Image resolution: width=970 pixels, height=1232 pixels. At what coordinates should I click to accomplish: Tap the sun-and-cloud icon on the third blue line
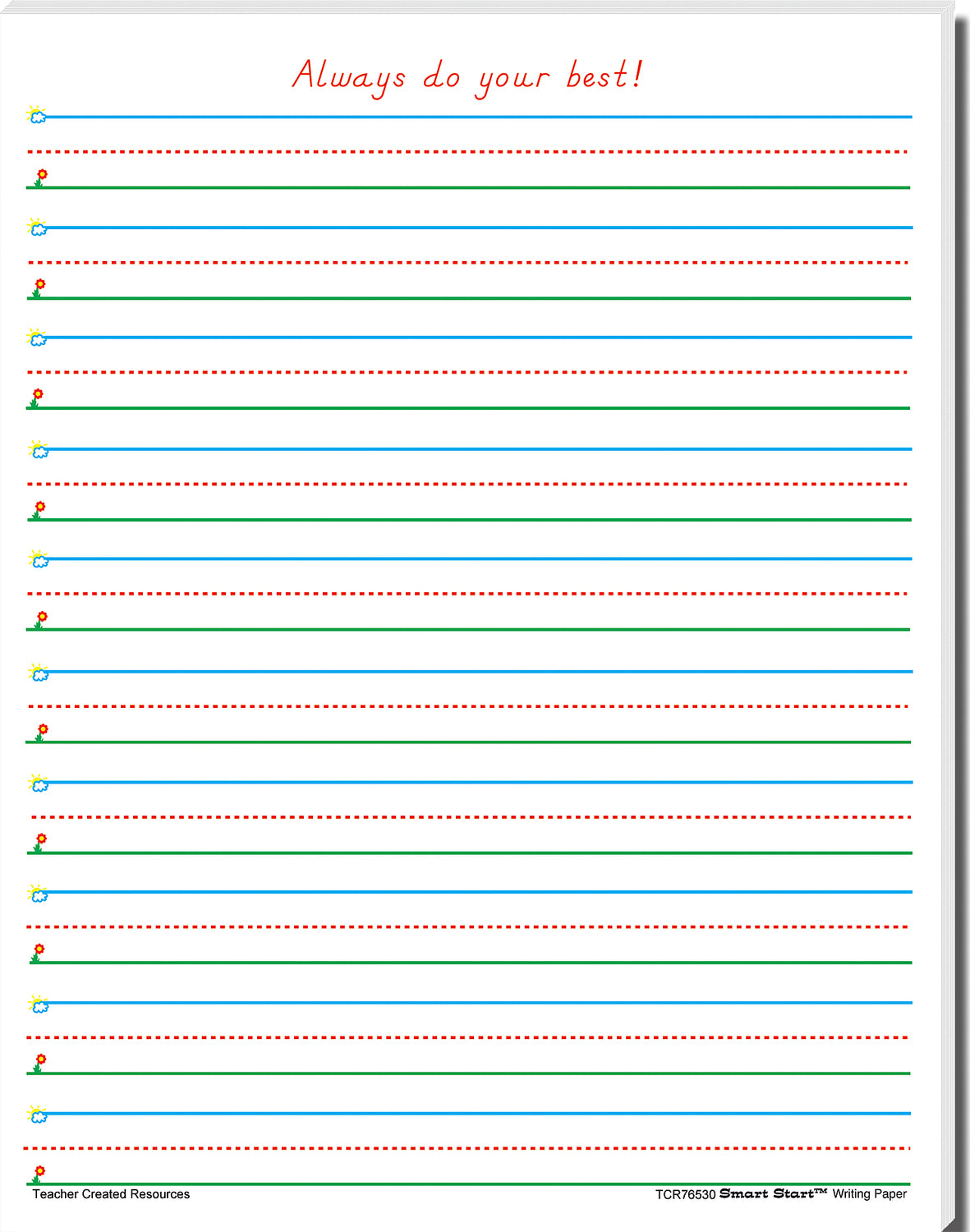pos(37,337)
